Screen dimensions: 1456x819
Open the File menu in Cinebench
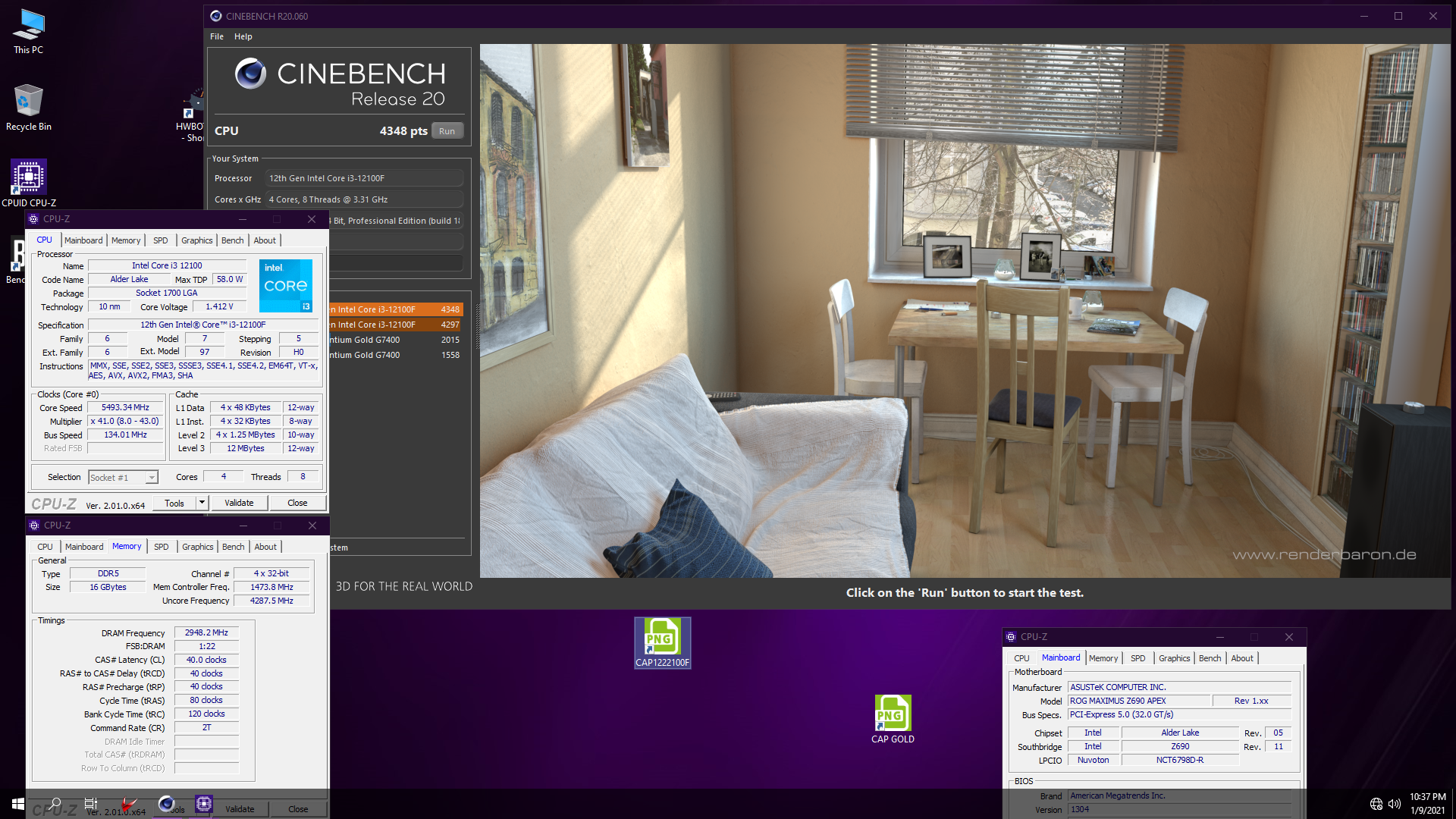(217, 36)
